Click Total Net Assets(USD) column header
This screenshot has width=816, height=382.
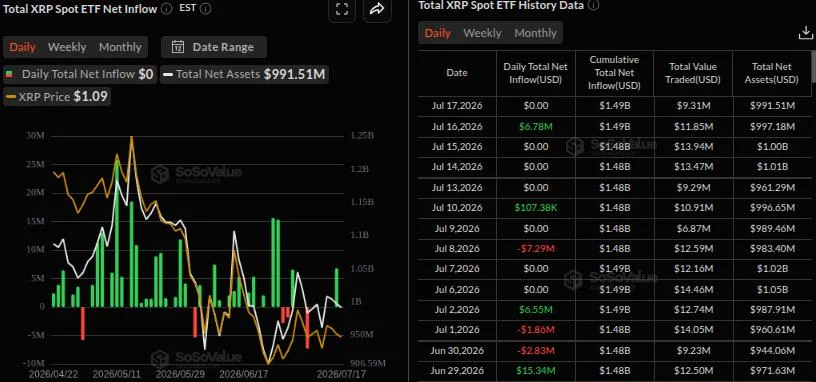pyautogui.click(x=771, y=73)
